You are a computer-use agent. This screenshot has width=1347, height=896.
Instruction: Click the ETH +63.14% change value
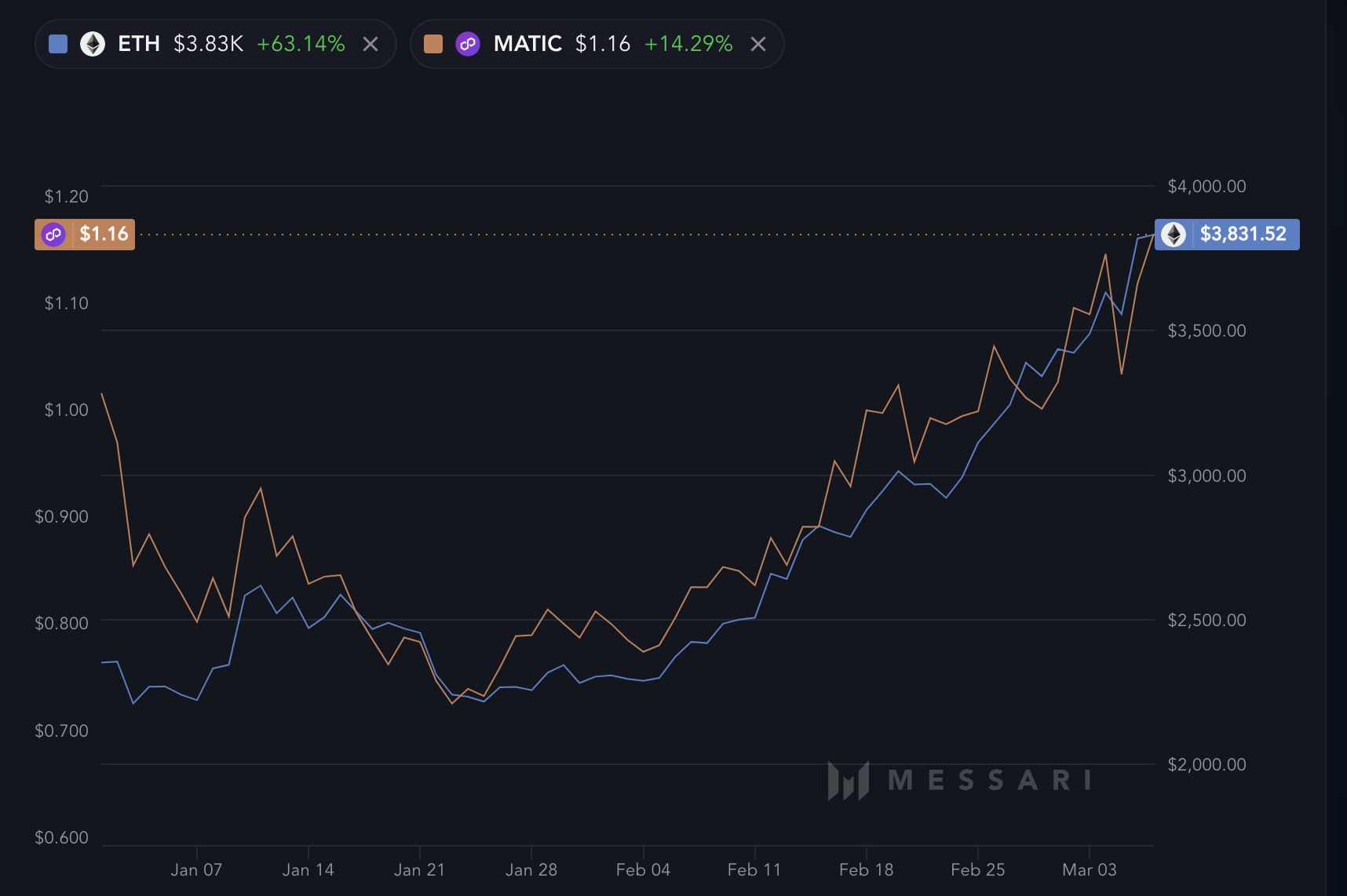point(301,44)
